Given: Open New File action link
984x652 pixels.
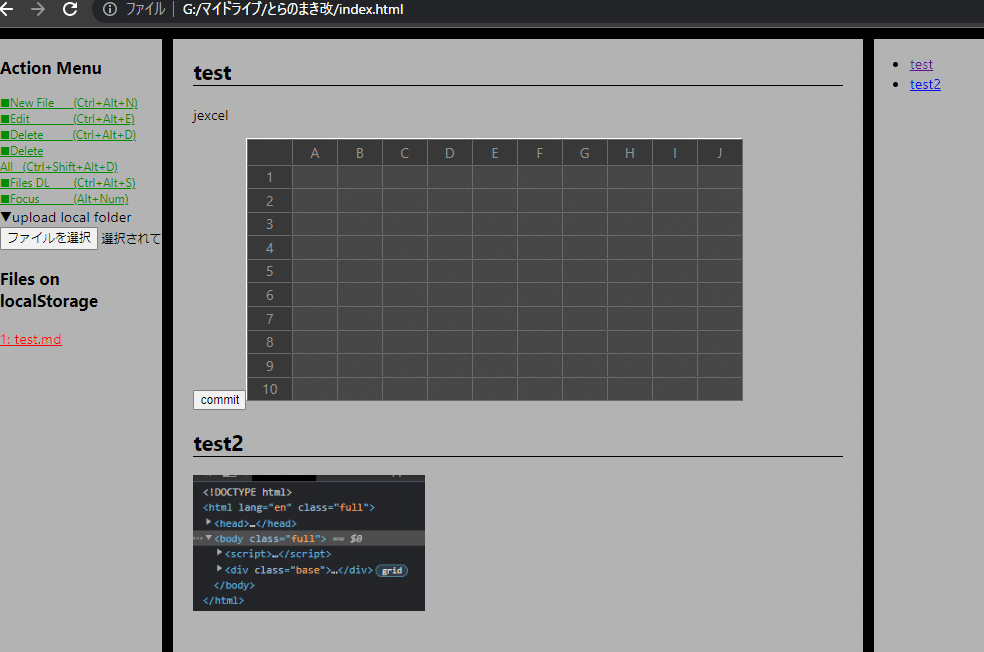Looking at the screenshot, I should (x=69, y=102).
